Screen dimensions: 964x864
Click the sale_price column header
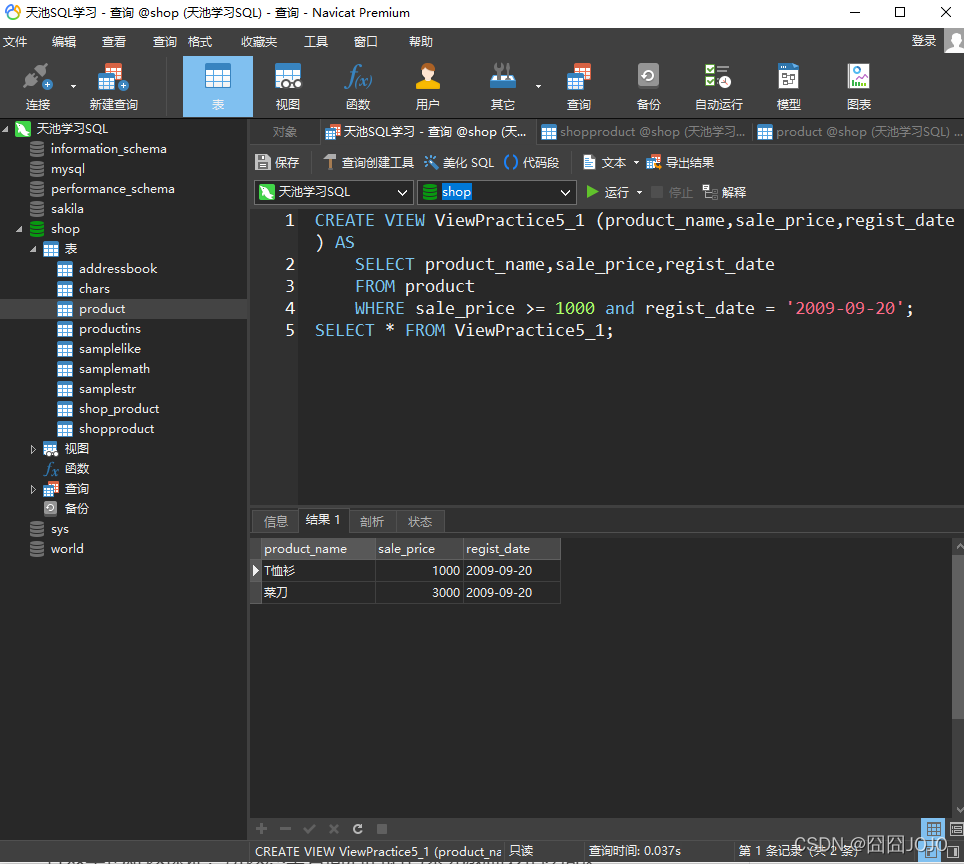(x=419, y=549)
